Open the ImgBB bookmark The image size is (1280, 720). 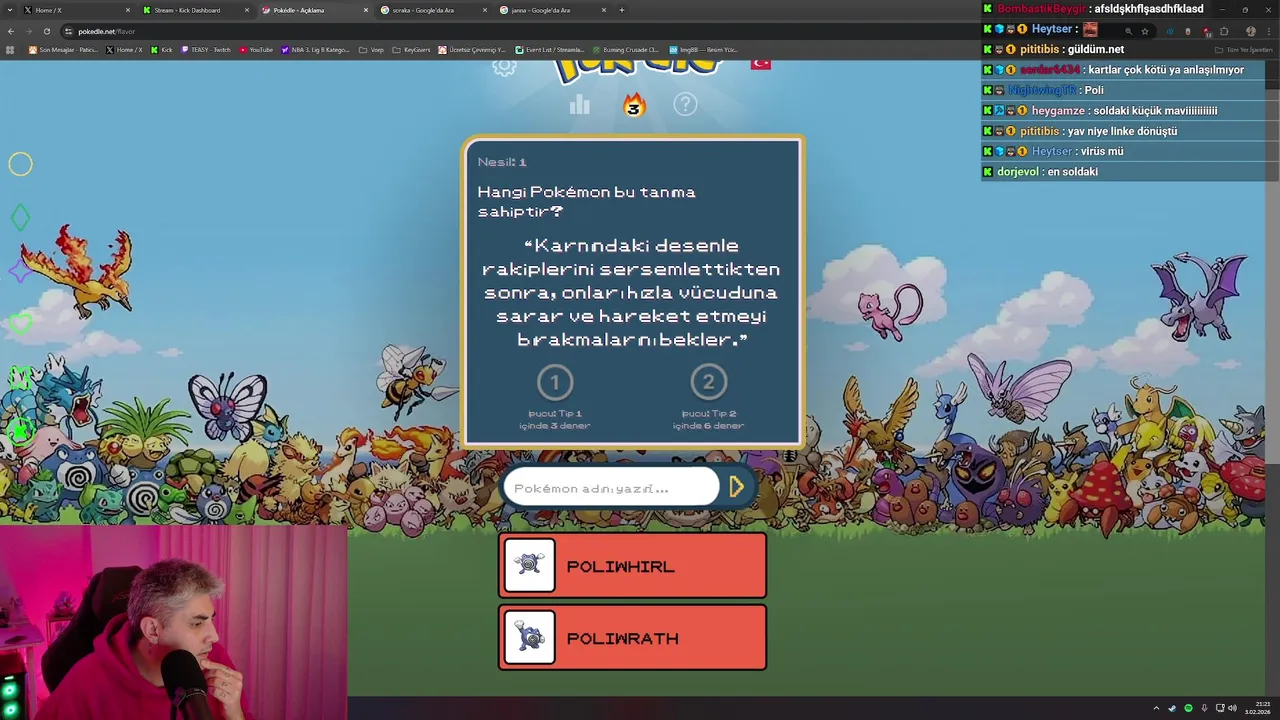[702, 49]
